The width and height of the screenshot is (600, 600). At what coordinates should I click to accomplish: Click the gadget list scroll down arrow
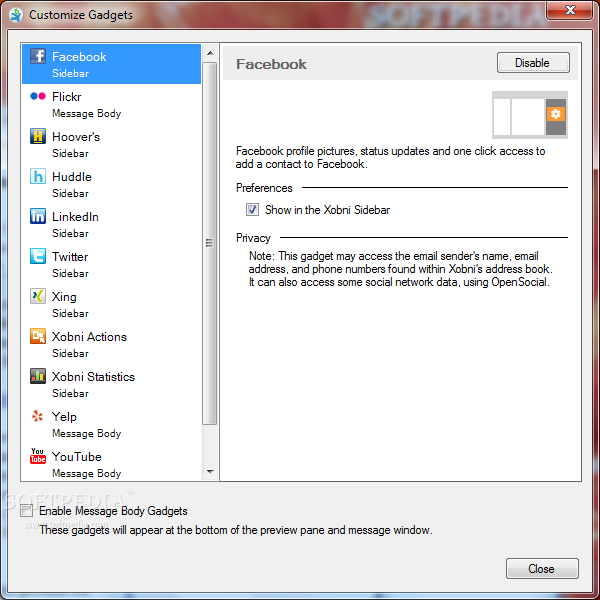[x=210, y=471]
